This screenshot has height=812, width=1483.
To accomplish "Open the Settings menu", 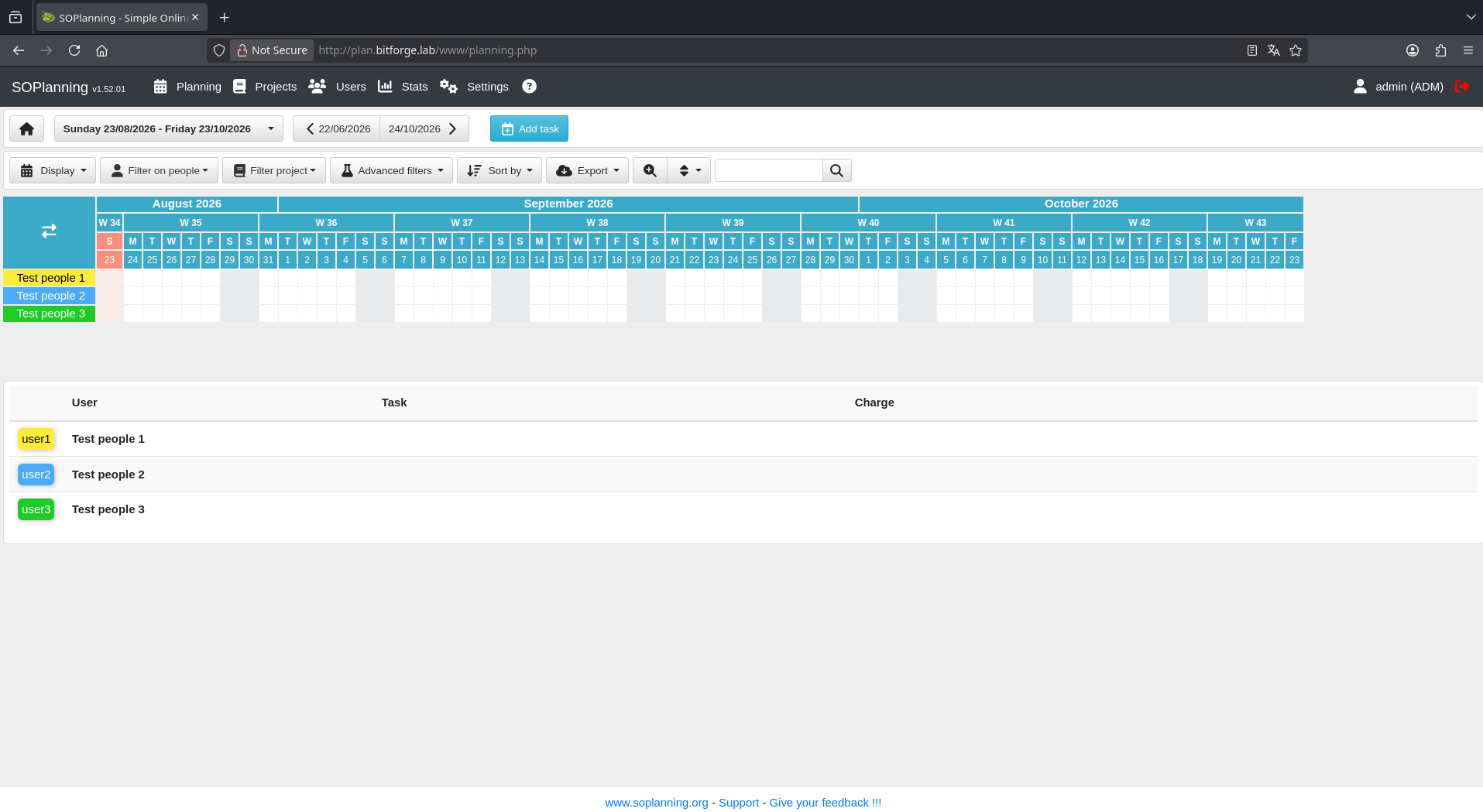I will [474, 87].
